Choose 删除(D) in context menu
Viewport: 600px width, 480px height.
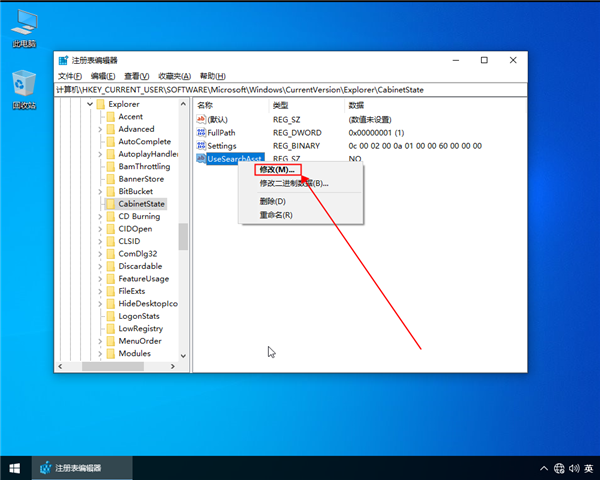tap(272, 201)
